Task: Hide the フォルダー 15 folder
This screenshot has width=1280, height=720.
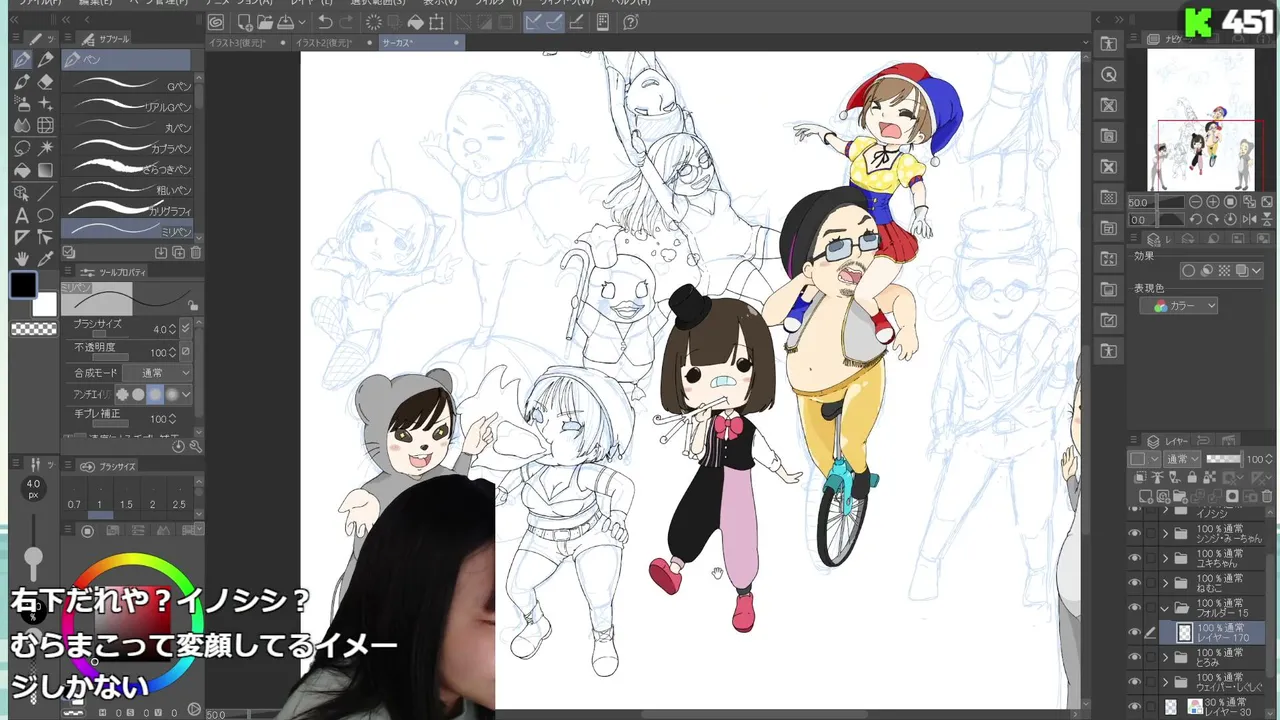Action: (1134, 607)
